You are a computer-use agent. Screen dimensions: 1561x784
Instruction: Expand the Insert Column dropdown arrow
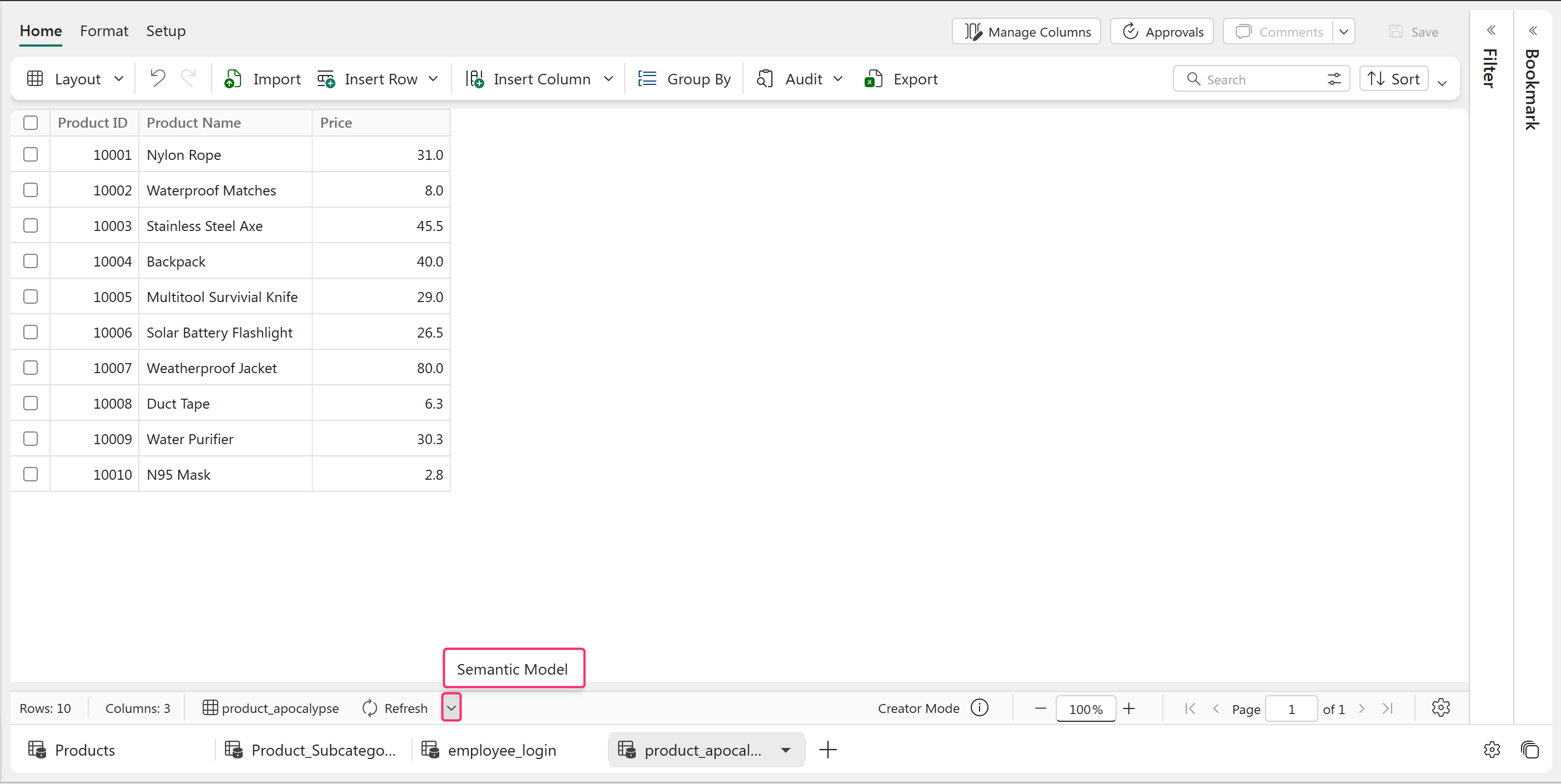click(x=609, y=79)
